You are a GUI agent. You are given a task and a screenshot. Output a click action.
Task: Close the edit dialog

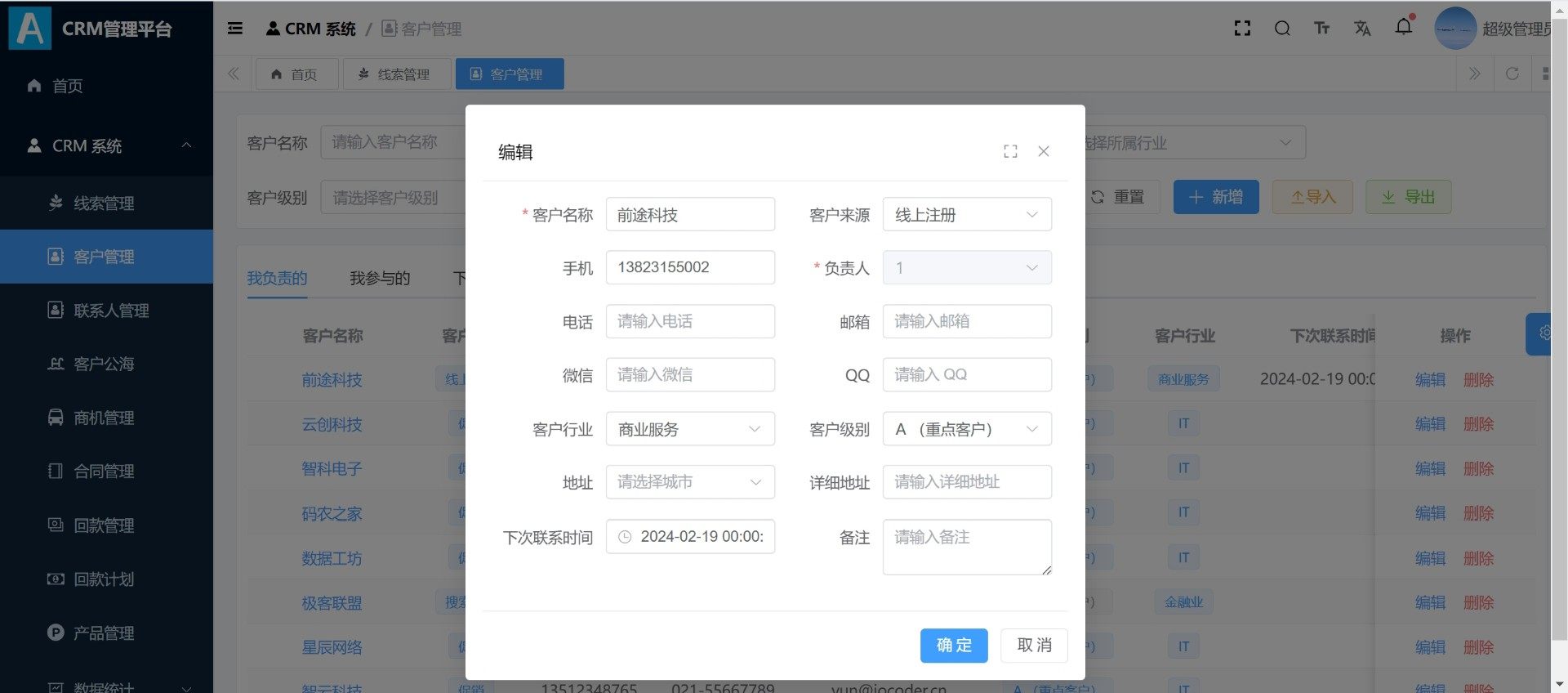[1043, 151]
